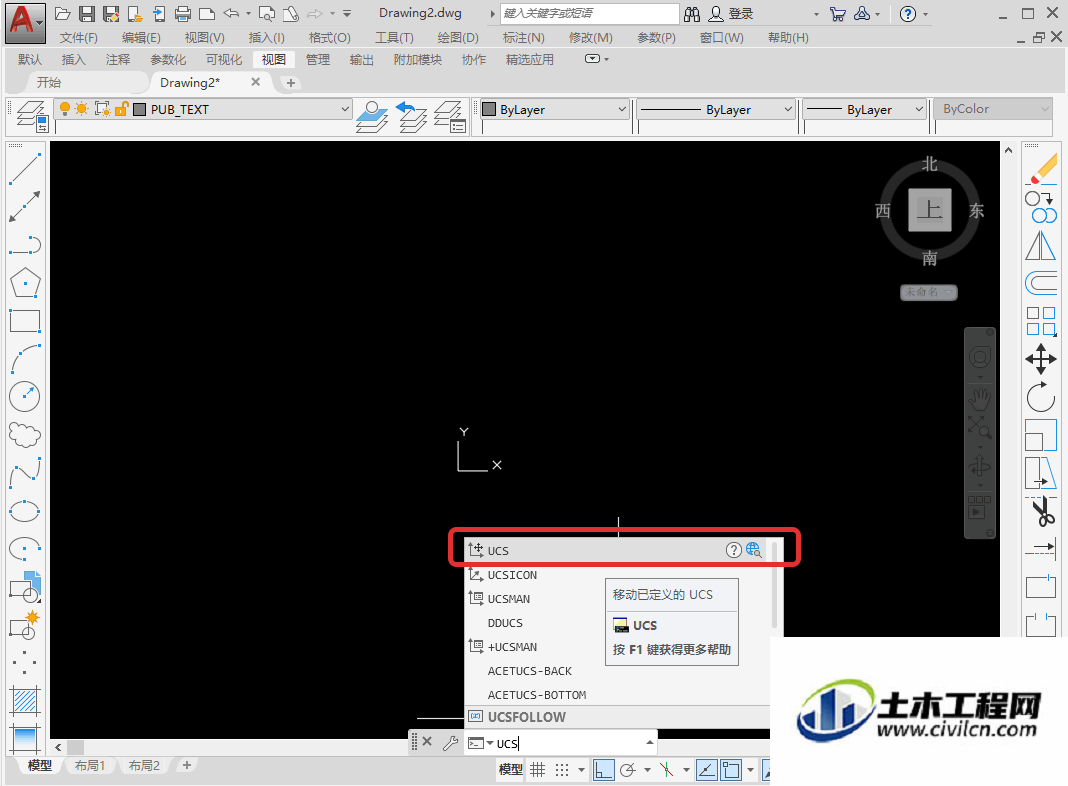Image resolution: width=1068 pixels, height=786 pixels.
Task: Switch to the 默认 ribbon tab
Action: (x=30, y=60)
